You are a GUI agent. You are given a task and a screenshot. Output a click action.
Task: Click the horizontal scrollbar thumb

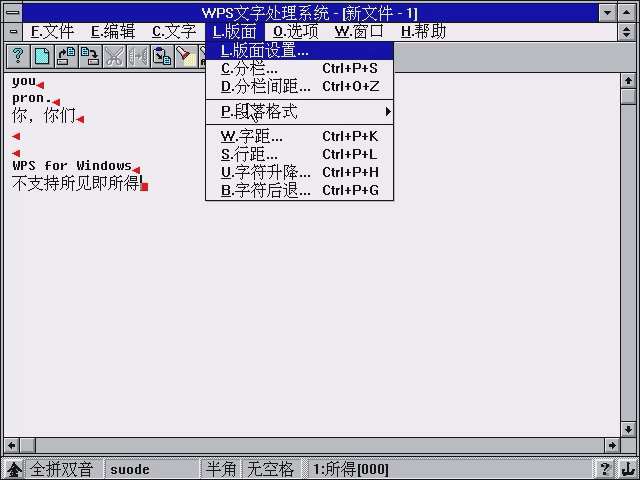(28, 445)
